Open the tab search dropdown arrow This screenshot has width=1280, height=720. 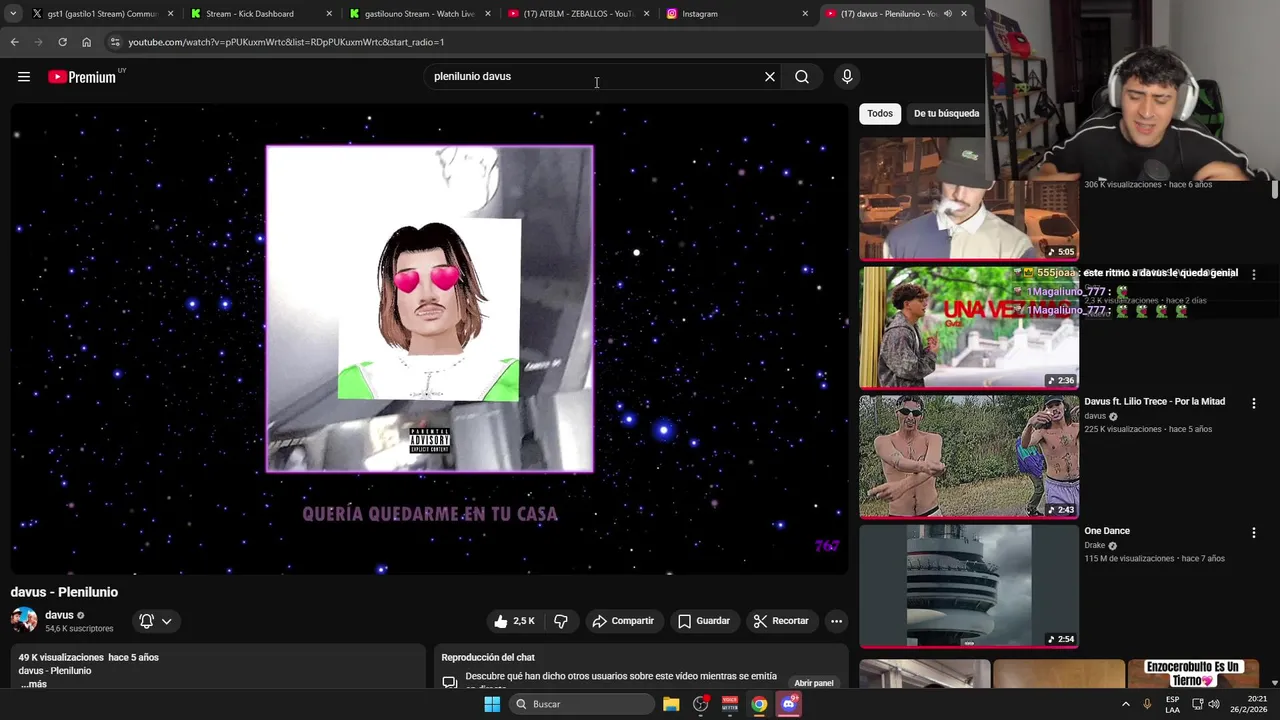click(13, 14)
